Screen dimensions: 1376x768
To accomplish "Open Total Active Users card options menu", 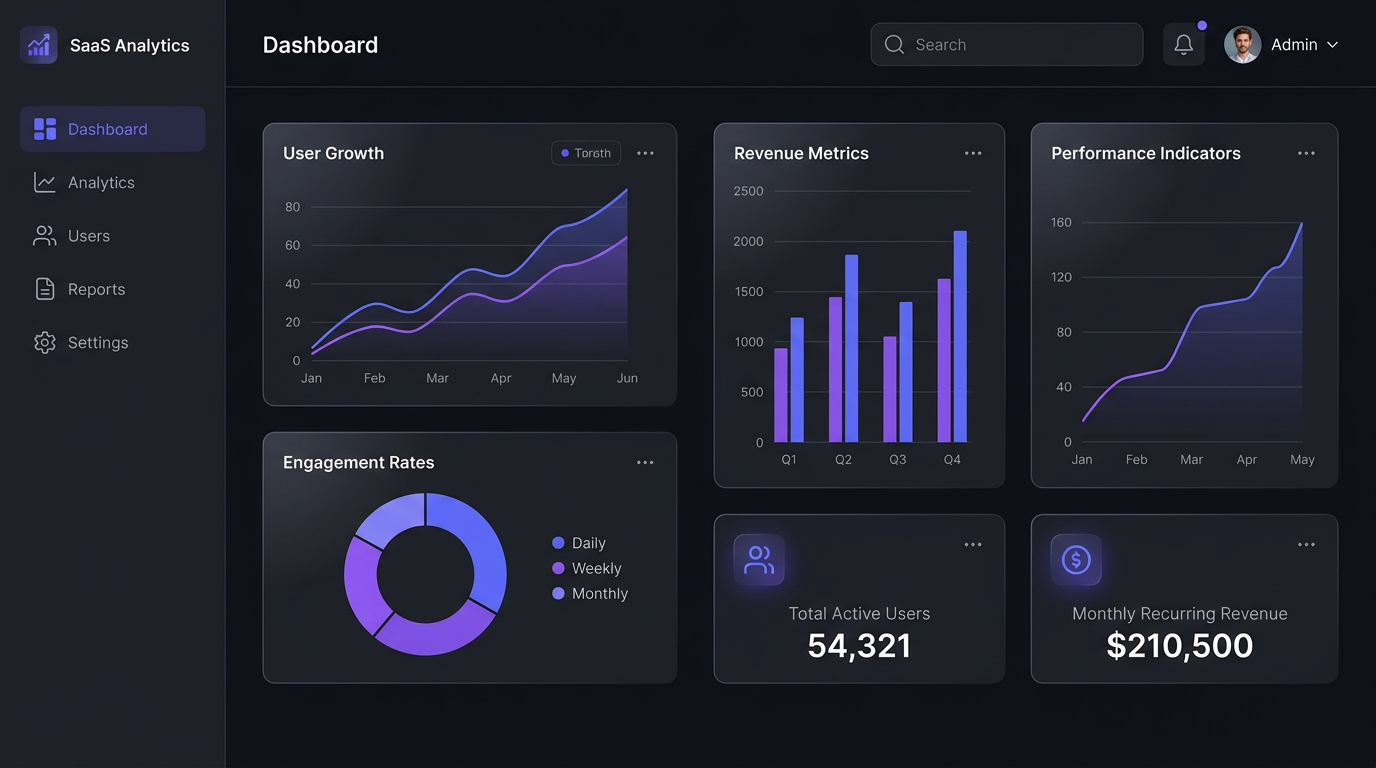I will tap(973, 545).
